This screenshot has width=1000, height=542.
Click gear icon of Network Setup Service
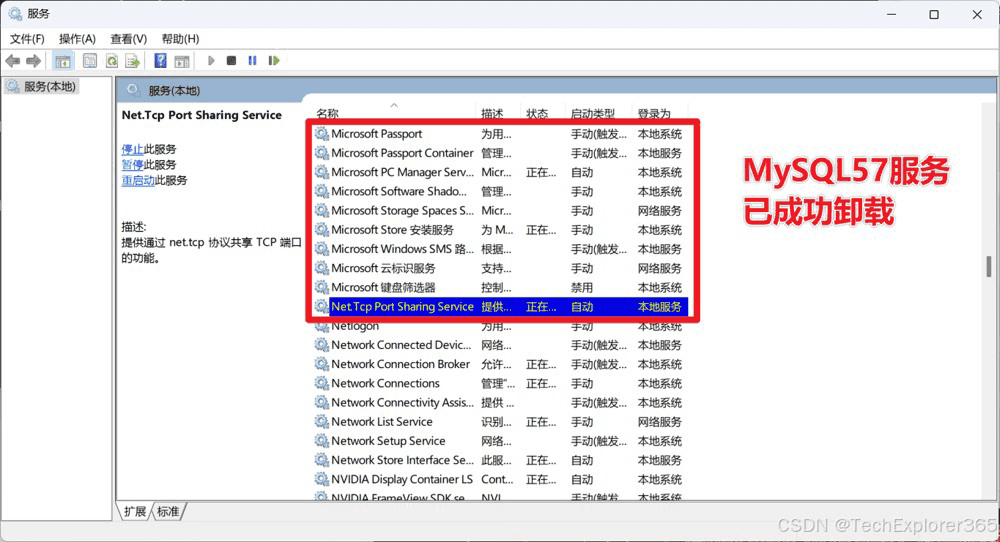(322, 441)
